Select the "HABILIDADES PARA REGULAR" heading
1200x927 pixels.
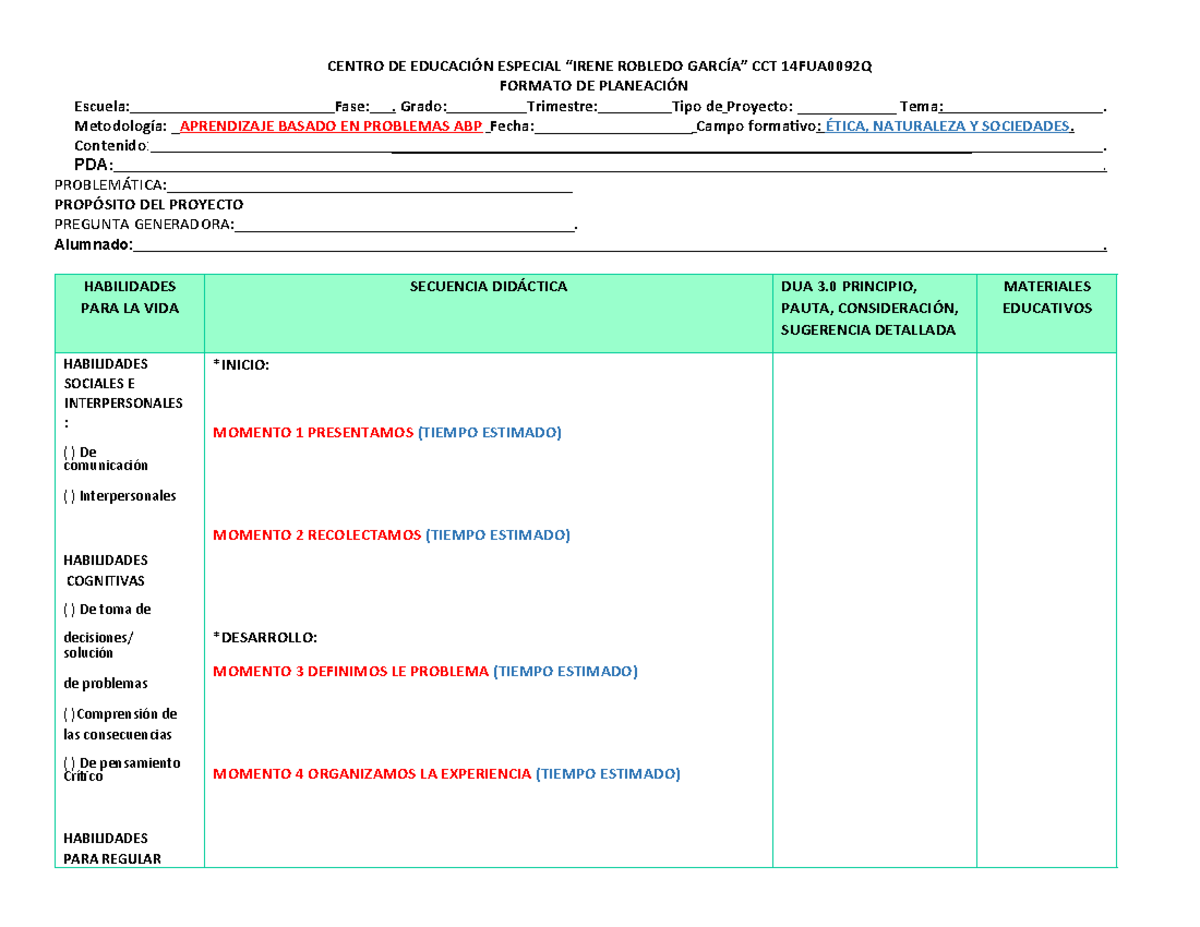tap(112, 847)
